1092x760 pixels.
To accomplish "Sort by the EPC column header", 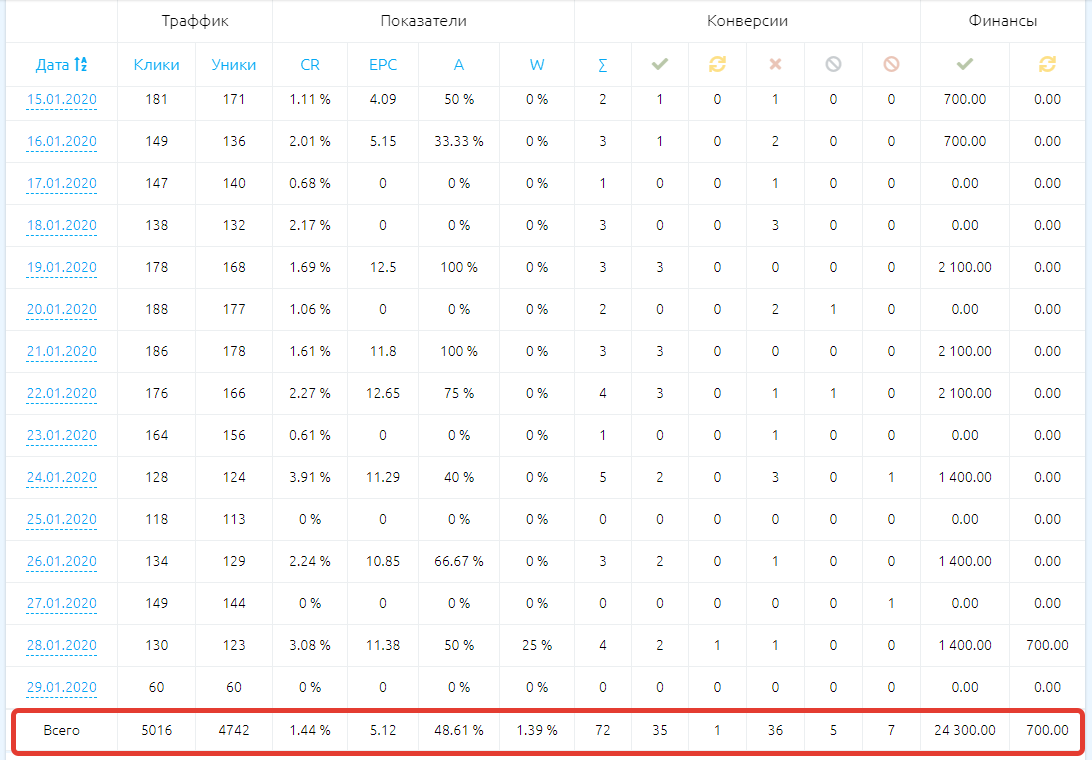I will [383, 65].
